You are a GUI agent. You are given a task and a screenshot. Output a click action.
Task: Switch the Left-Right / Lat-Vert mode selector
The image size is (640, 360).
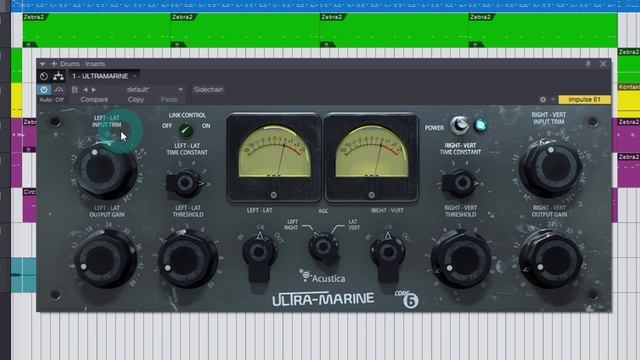click(x=324, y=247)
